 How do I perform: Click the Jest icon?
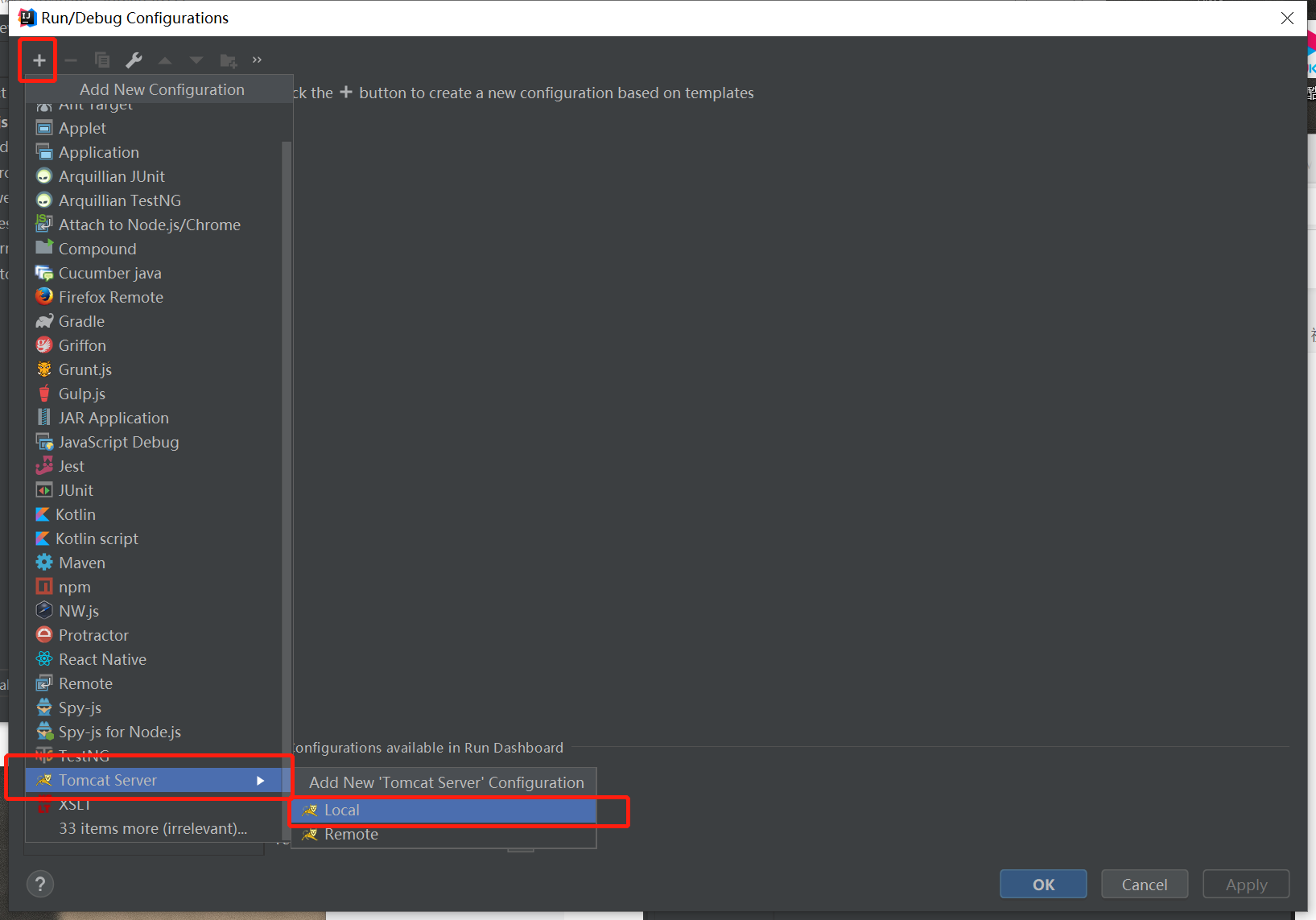click(44, 466)
